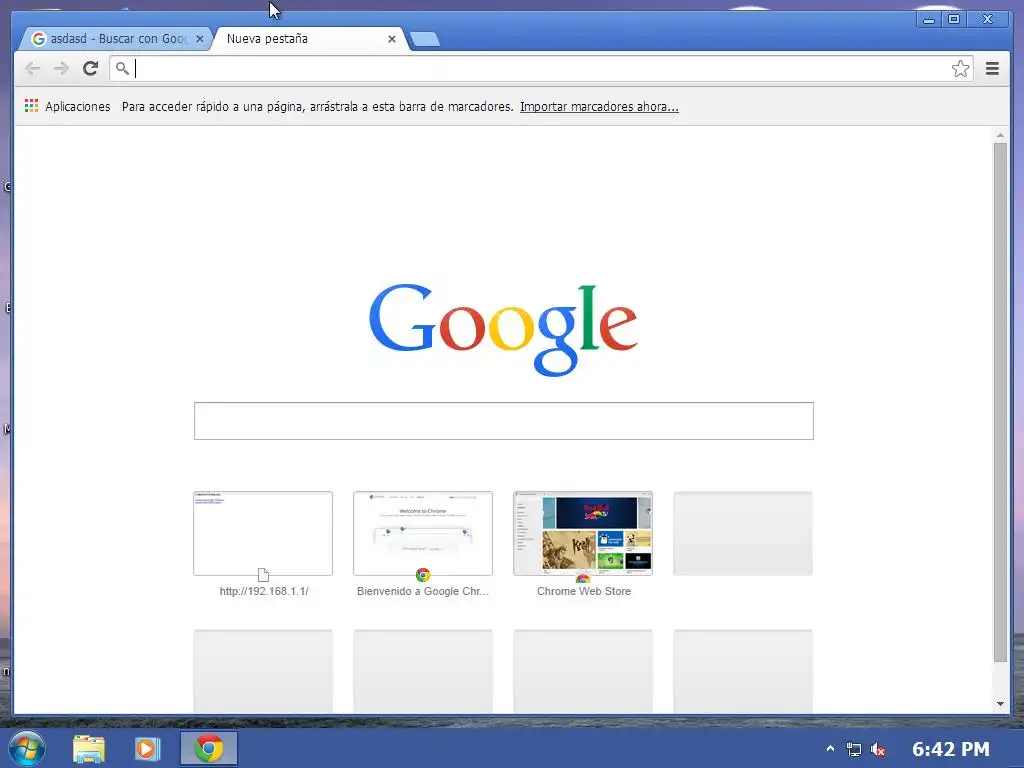The width and height of the screenshot is (1024, 768).
Task: Close the asdasd search tab
Action: coord(200,39)
